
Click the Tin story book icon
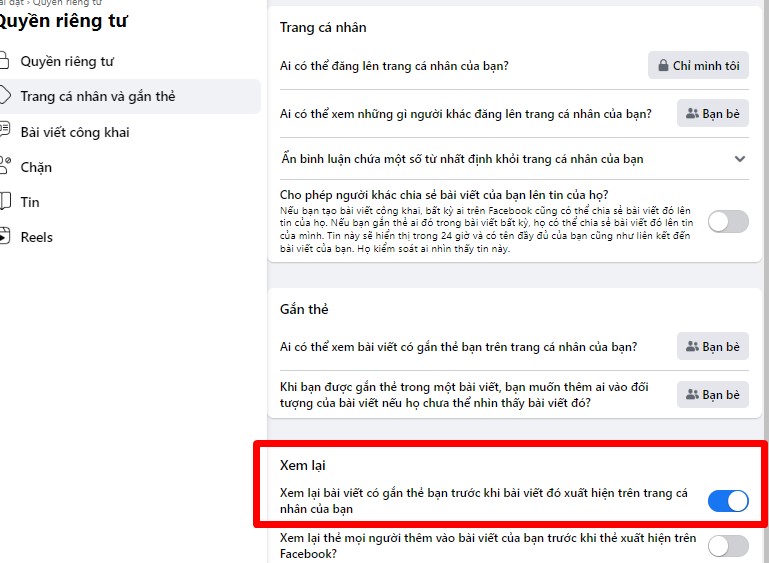pos(4,202)
